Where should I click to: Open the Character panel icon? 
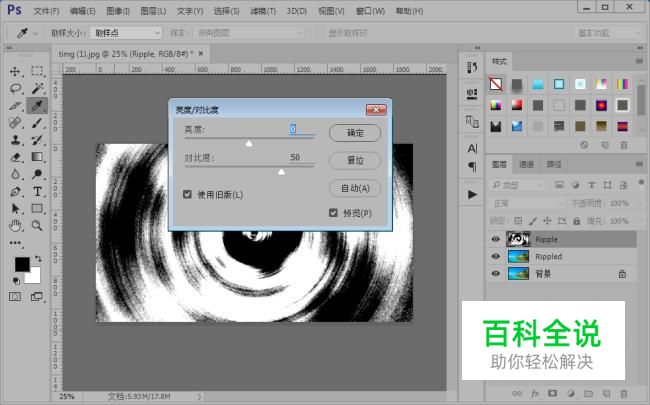(472, 148)
